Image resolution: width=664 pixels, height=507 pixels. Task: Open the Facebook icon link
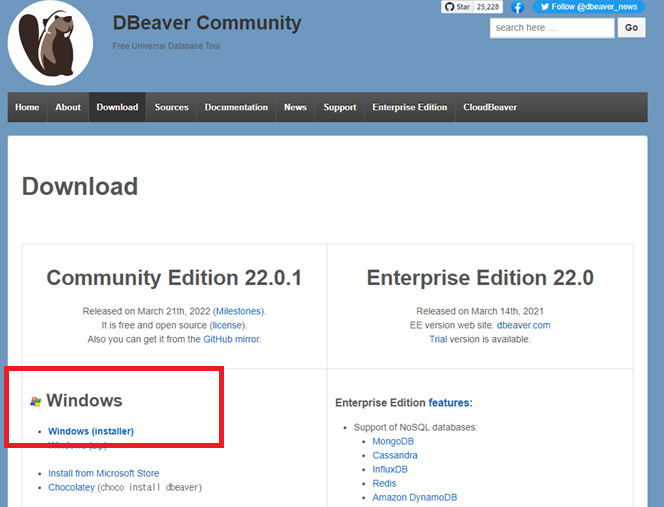(x=517, y=7)
